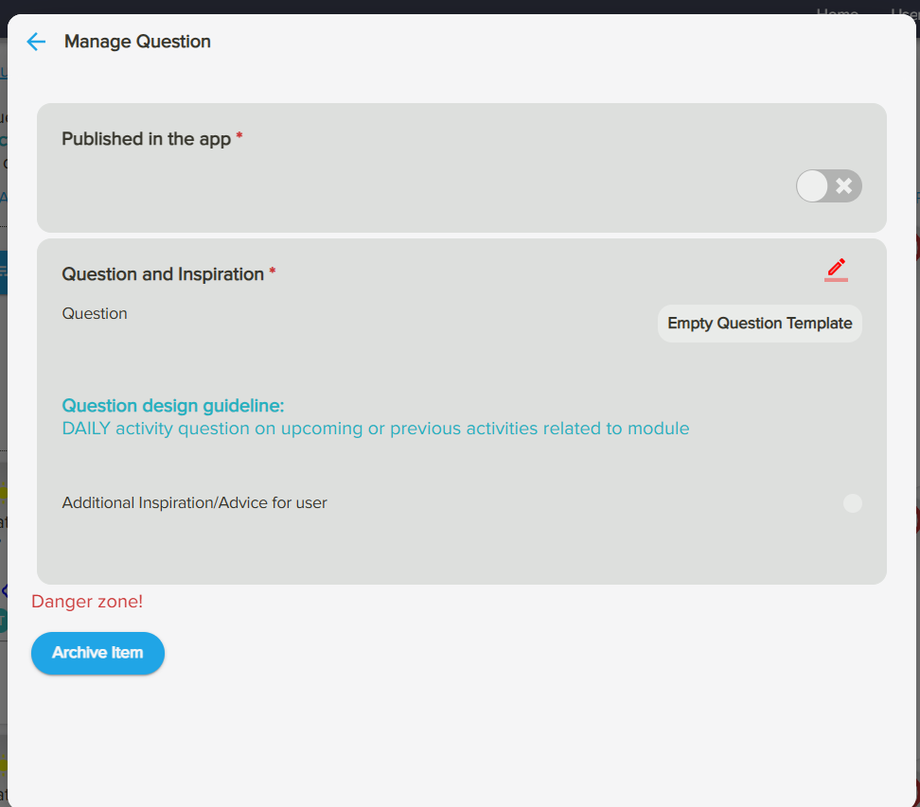Image resolution: width=920 pixels, height=807 pixels.
Task: Click the red asterisk after Question and Inspiration
Action: pos(273,273)
